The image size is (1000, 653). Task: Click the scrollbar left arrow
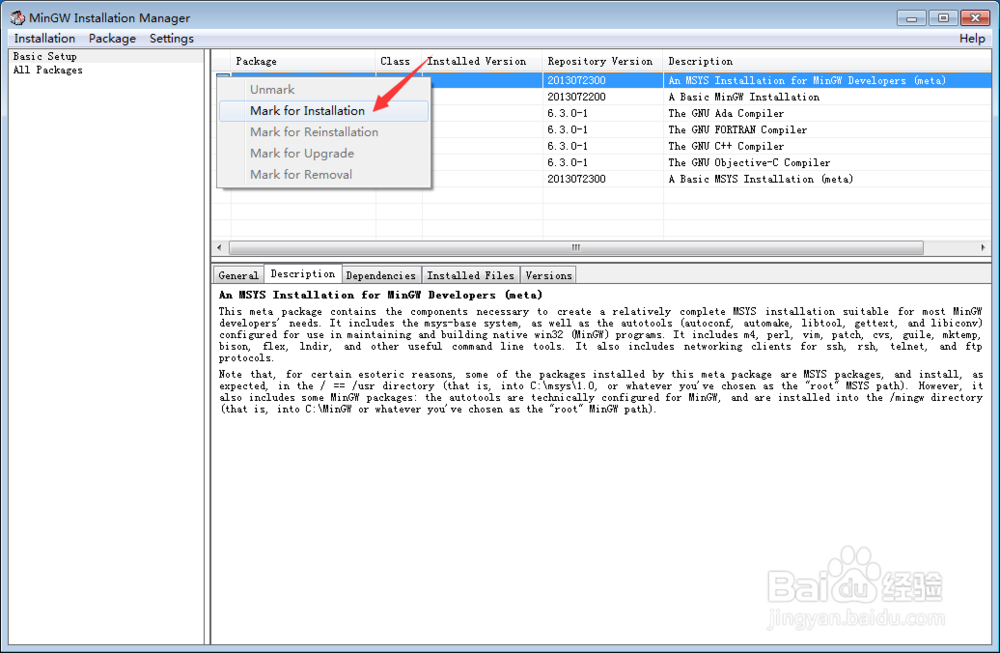coord(219,247)
